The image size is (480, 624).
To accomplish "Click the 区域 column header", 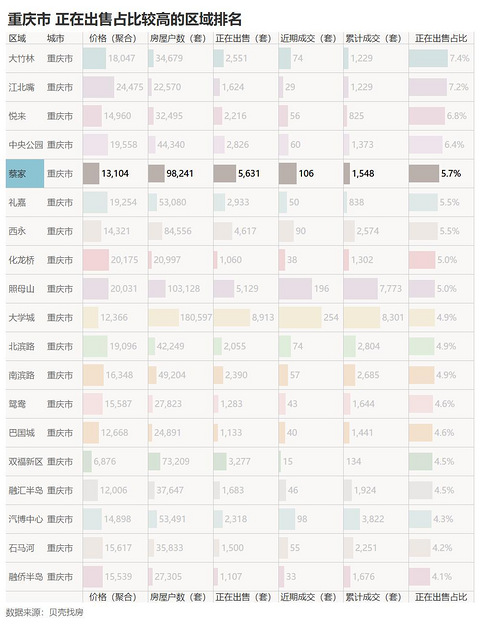I will coord(17,38).
